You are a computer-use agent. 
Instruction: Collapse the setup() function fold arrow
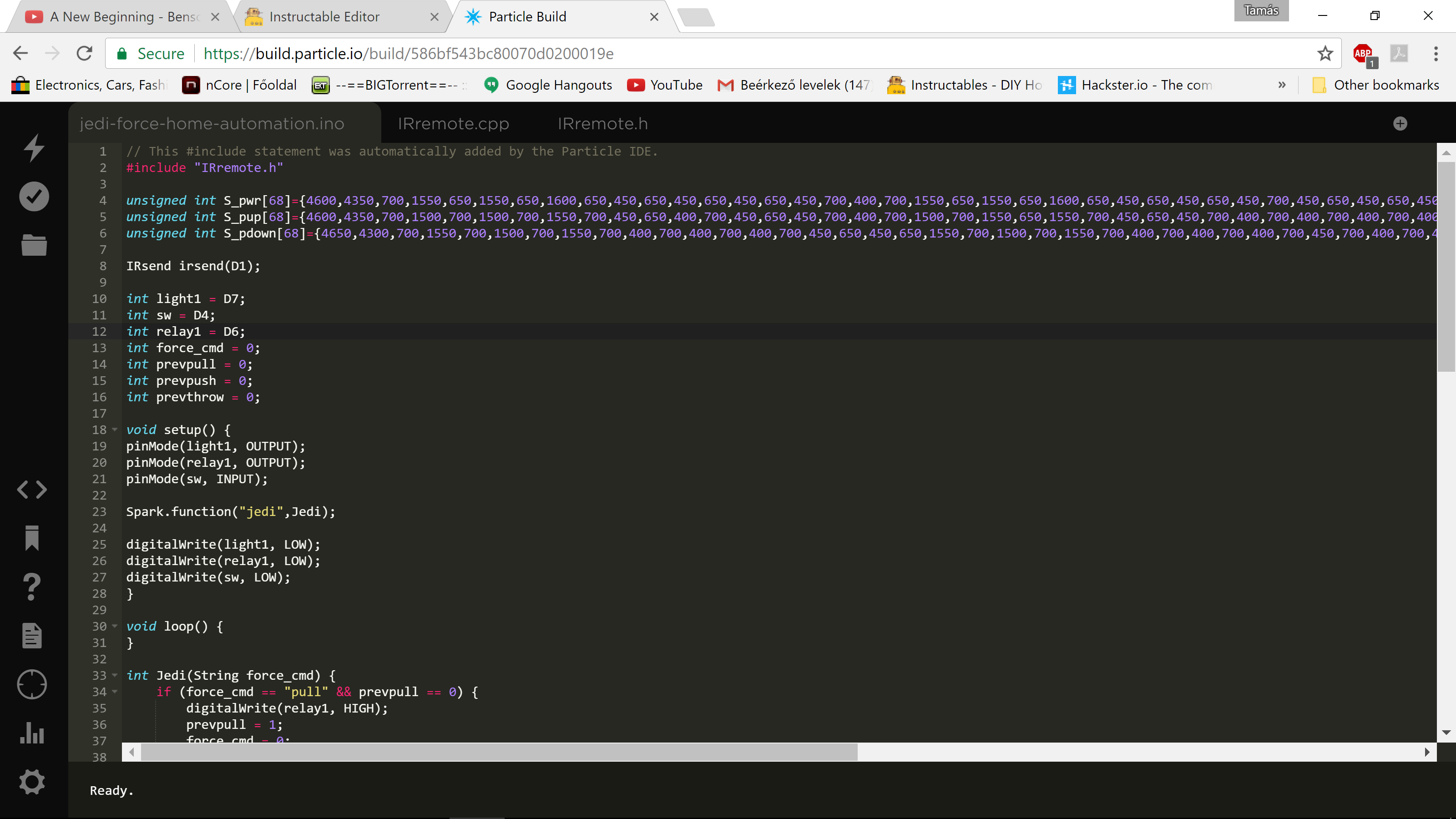[x=115, y=430]
